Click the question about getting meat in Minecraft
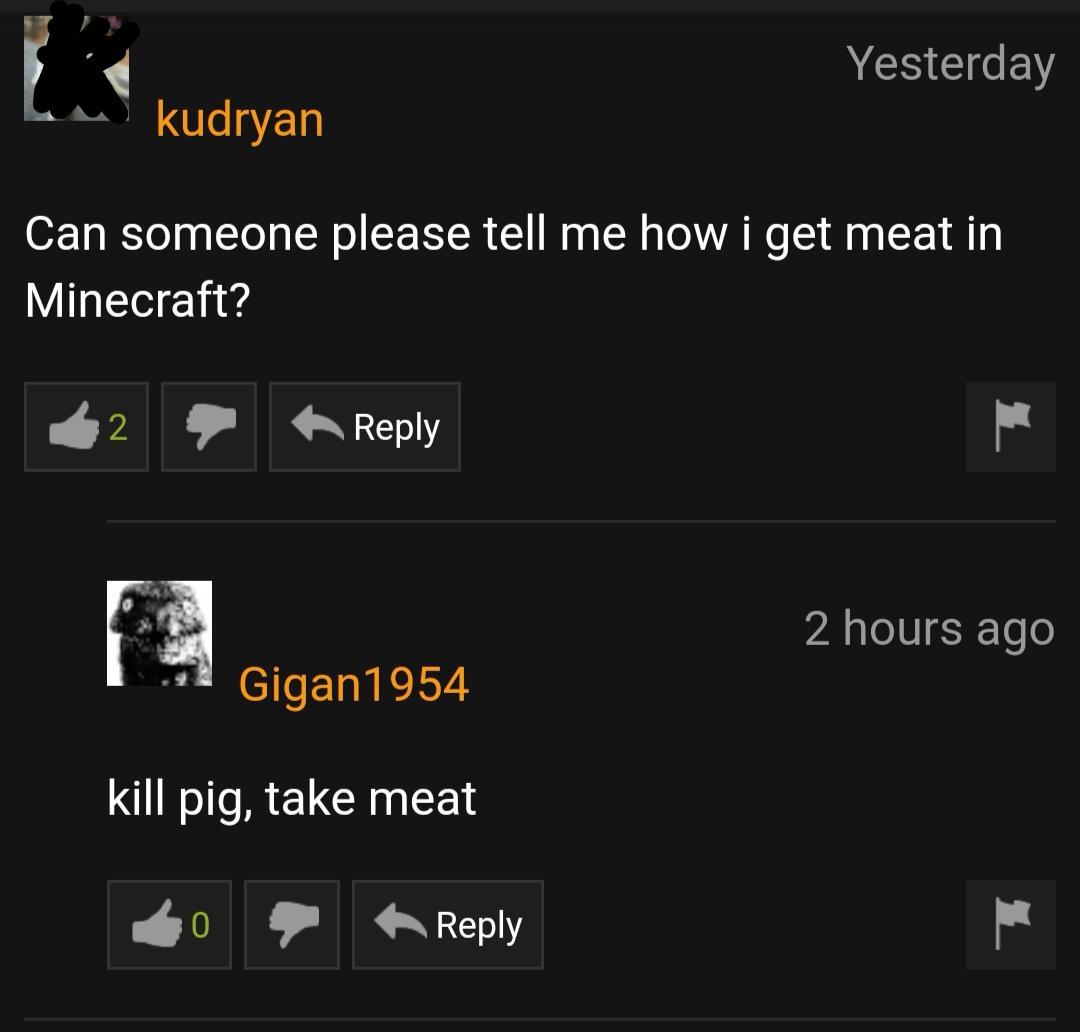The width and height of the screenshot is (1080, 1032). [514, 266]
